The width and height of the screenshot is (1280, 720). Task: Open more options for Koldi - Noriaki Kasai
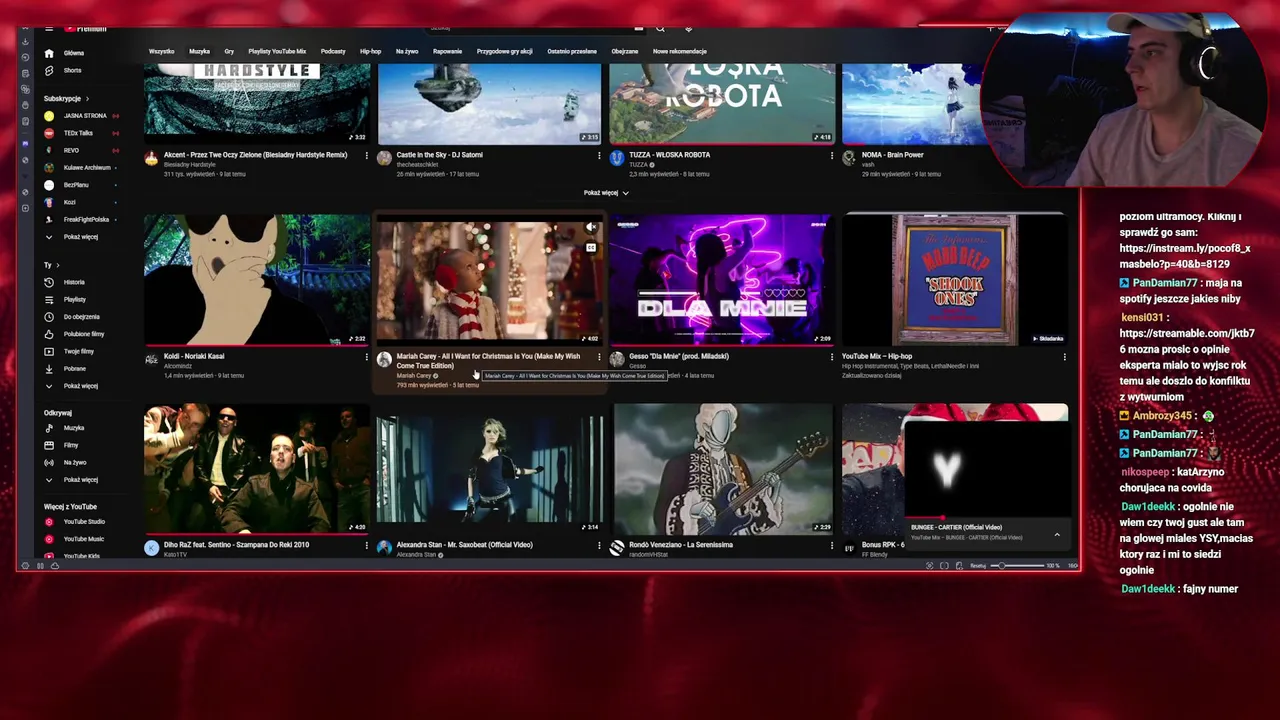(367, 357)
